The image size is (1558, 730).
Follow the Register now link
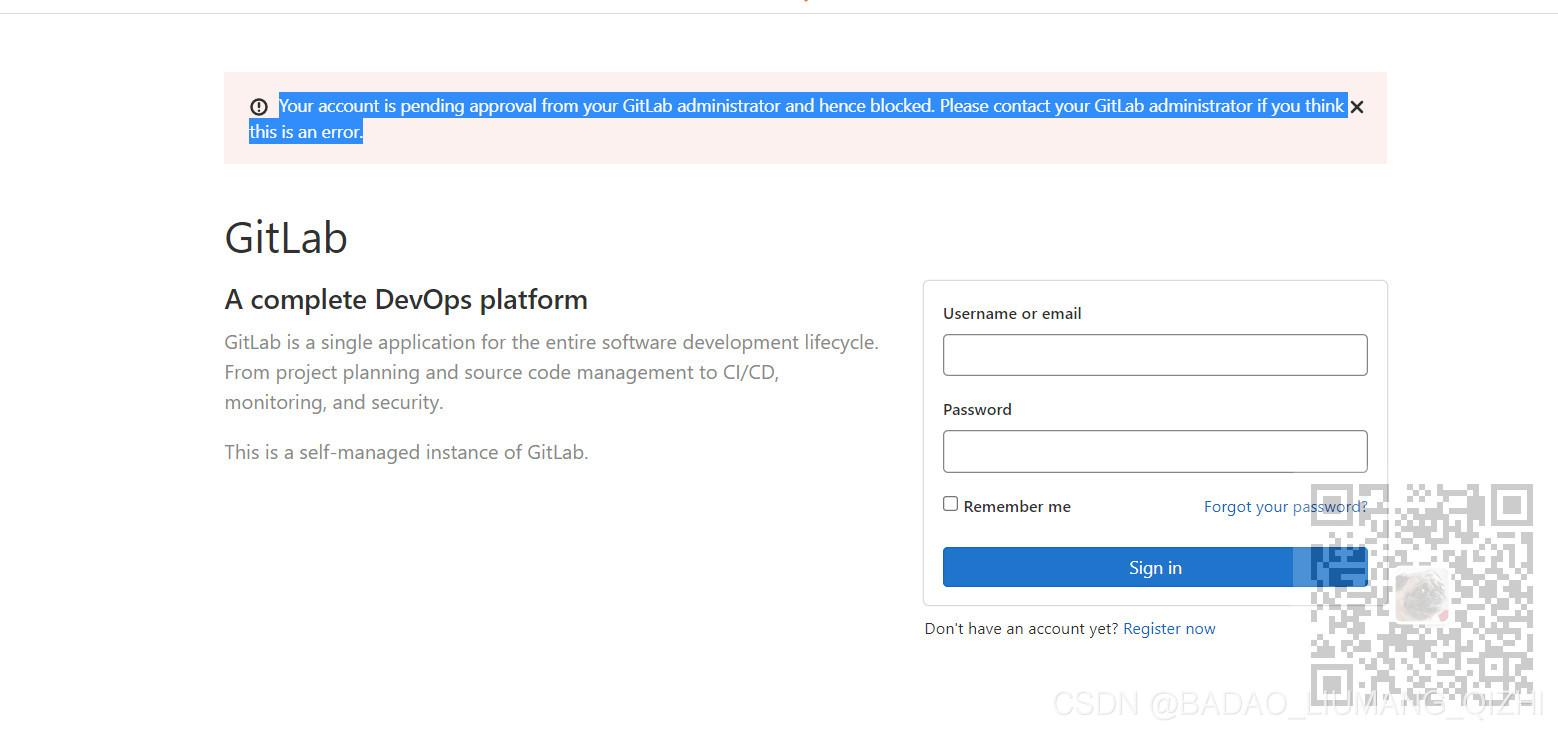click(1169, 628)
